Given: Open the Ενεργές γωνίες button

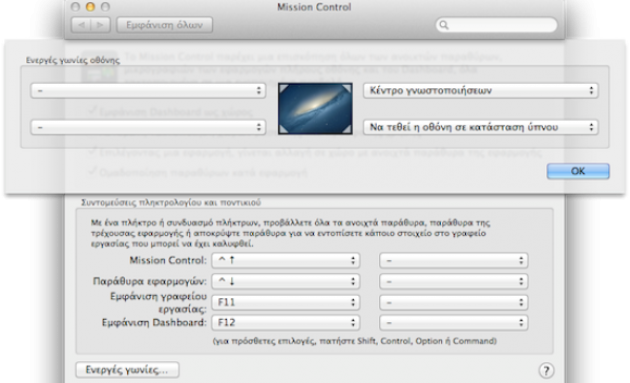Looking at the screenshot, I should [127, 370].
